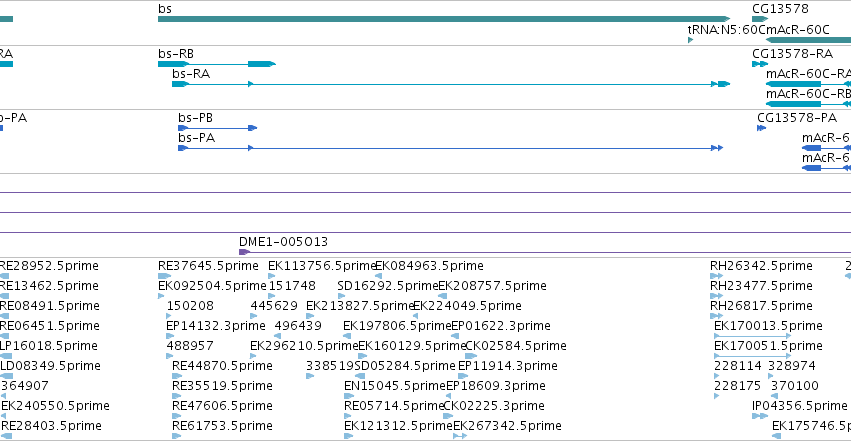Click the EK170013.5prime EST label

pyautogui.click(x=768, y=326)
